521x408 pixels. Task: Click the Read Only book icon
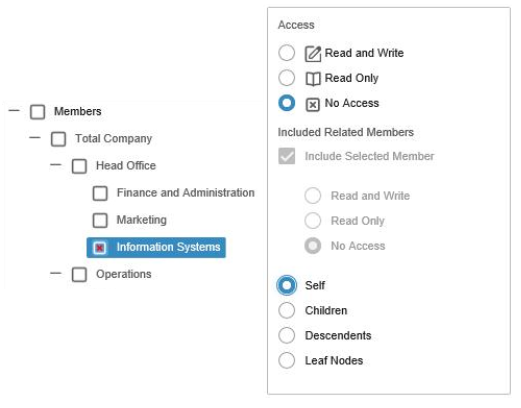pos(313,79)
